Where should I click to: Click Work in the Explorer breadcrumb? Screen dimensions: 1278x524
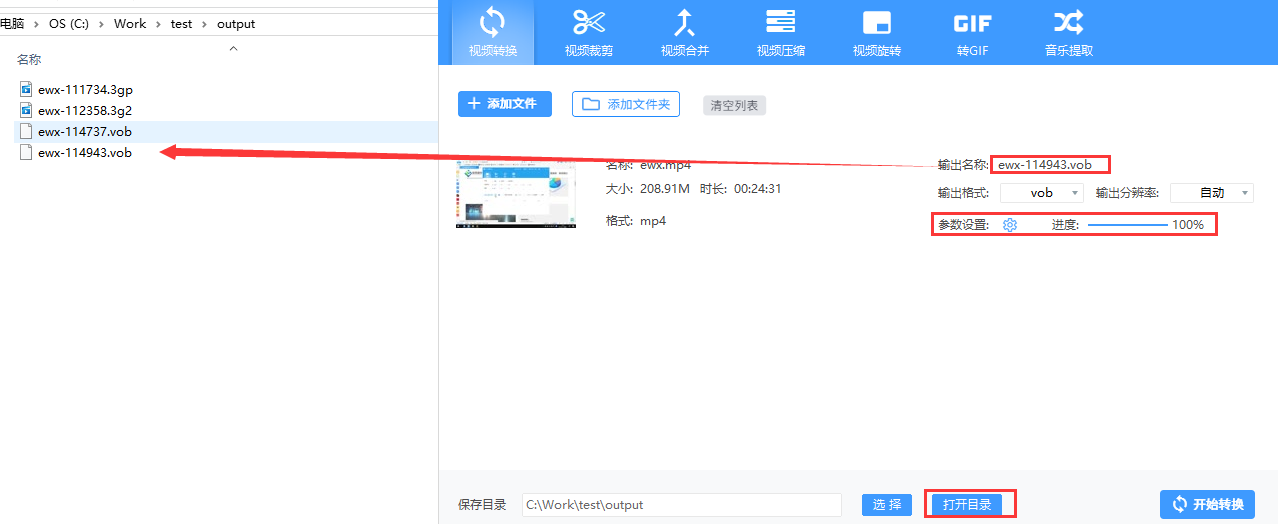pos(130,23)
